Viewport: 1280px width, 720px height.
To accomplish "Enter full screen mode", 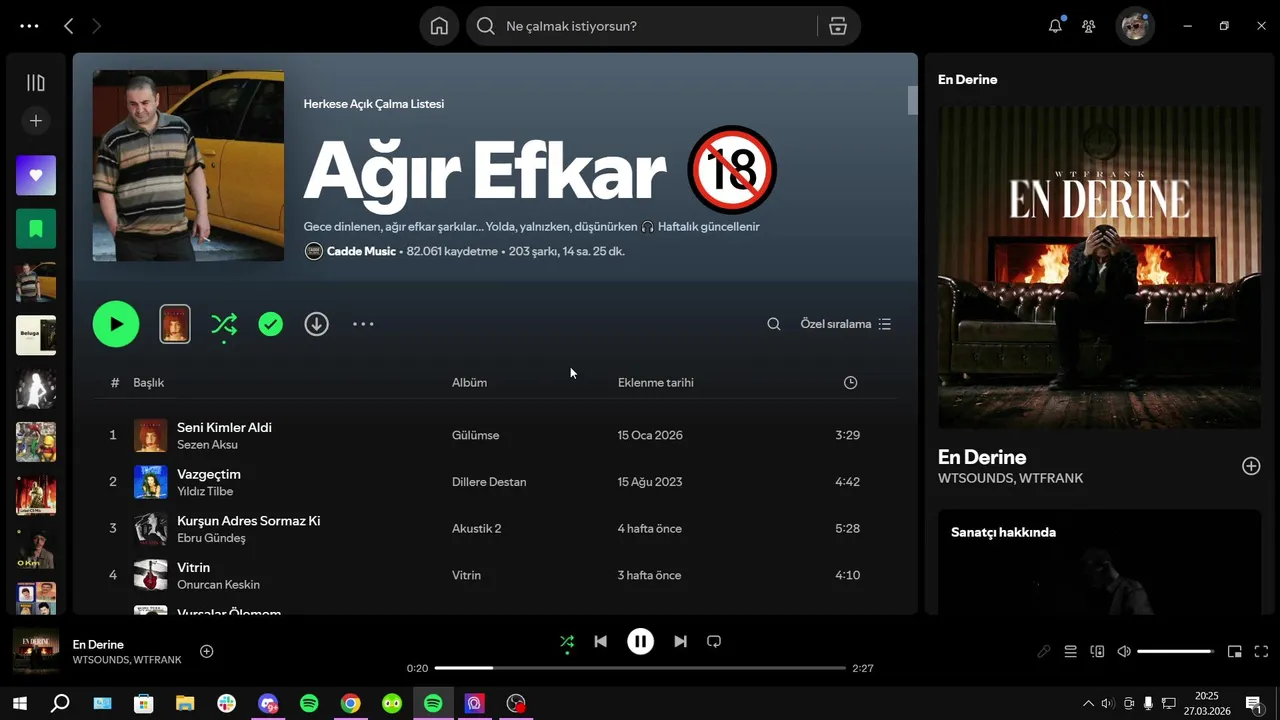I will click(1261, 651).
